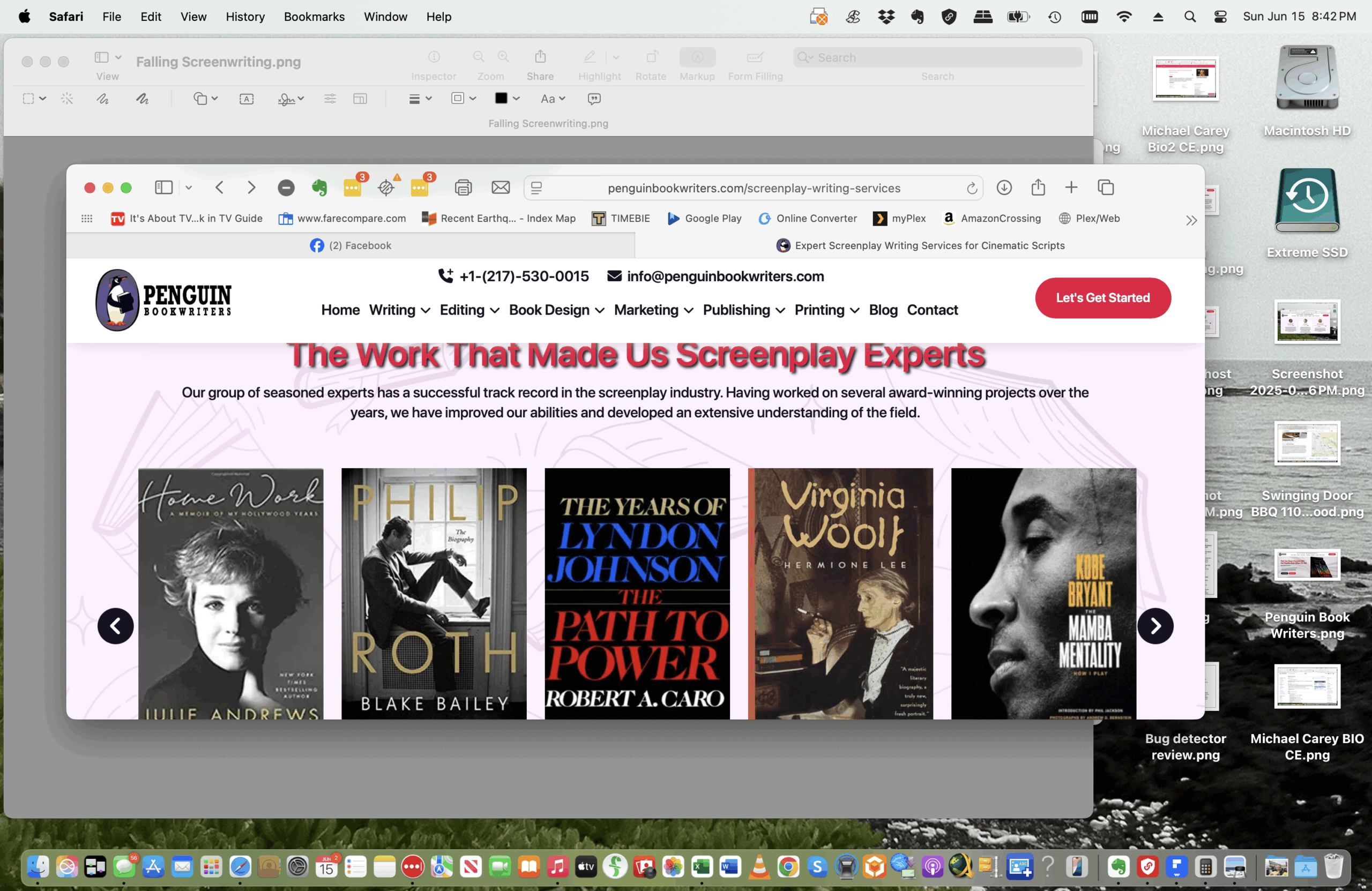Screen dimensions: 1372x891
Task: Toggle the Safari sidebar button
Action: click(x=163, y=188)
